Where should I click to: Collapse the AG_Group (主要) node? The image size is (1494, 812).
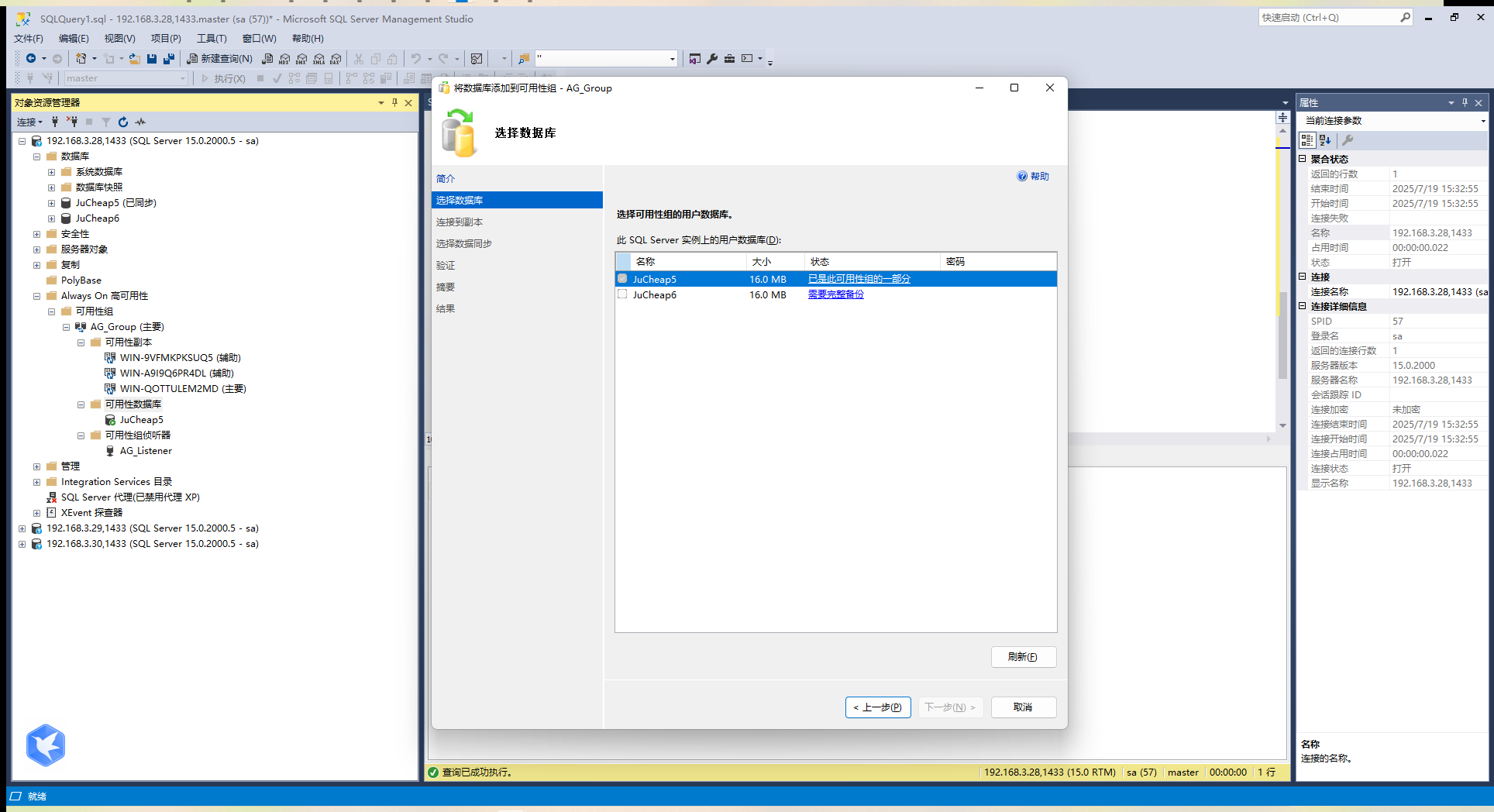[x=67, y=327]
